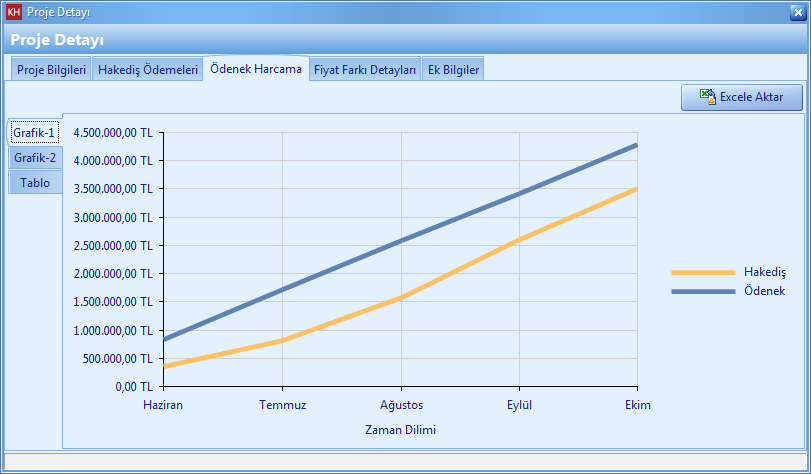The width and height of the screenshot is (811, 474).
Task: Click the Ekim label on the x-axis
Action: click(x=637, y=405)
